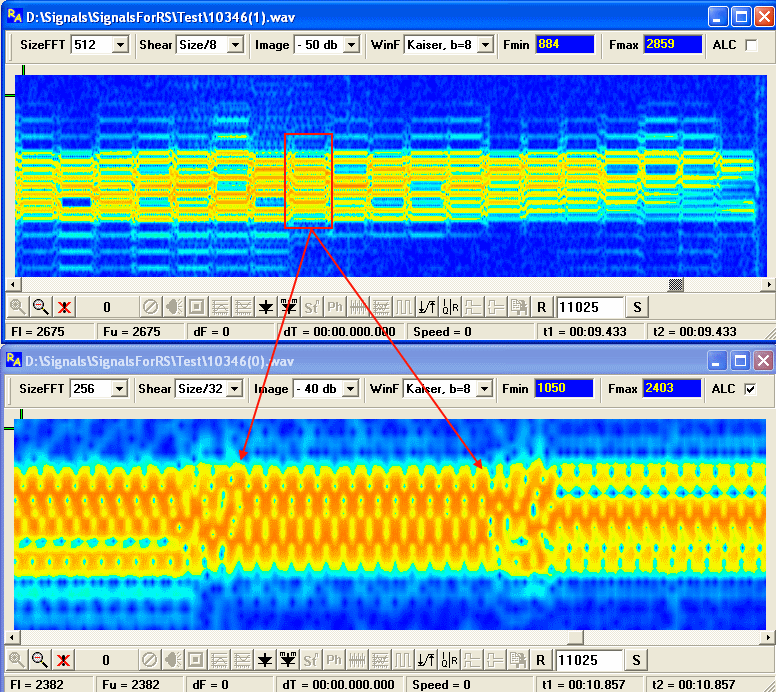This screenshot has width=776, height=692.
Task: Click the Fmax field showing 2403
Action: (671, 389)
